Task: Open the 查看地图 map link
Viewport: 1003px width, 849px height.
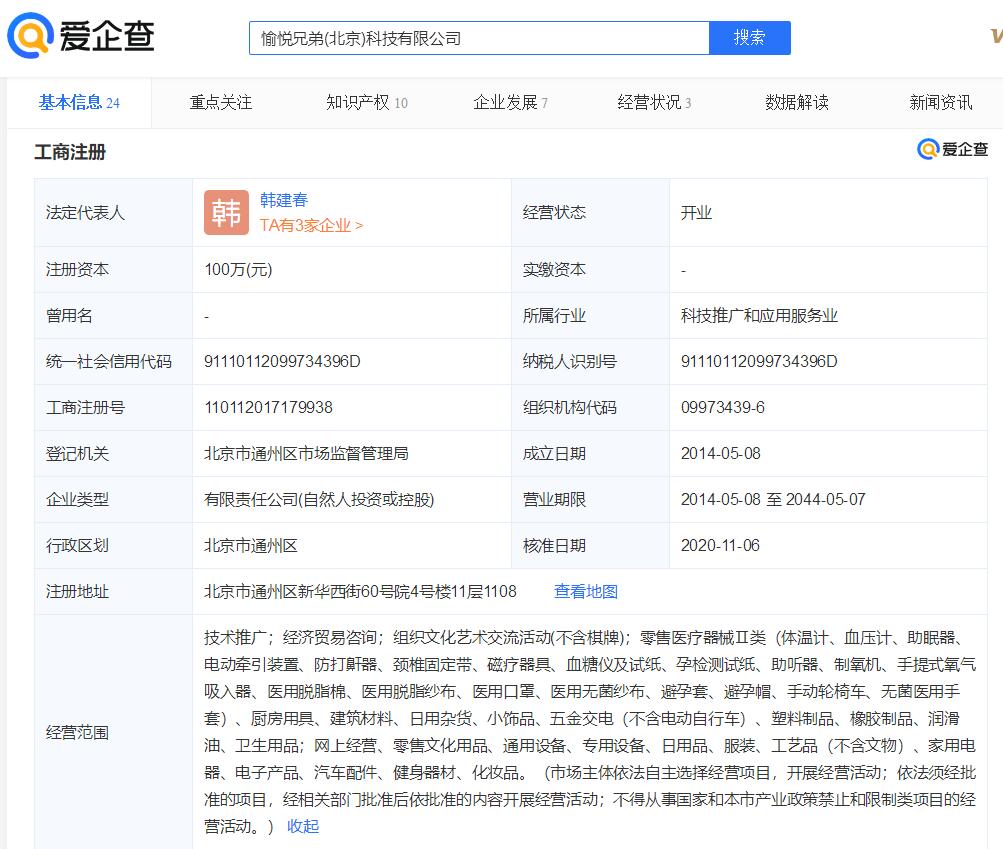Action: (x=586, y=592)
